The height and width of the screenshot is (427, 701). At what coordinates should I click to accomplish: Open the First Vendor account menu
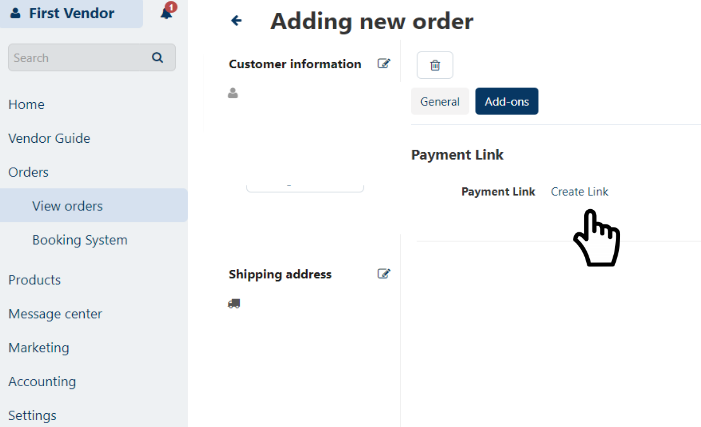coord(71,13)
